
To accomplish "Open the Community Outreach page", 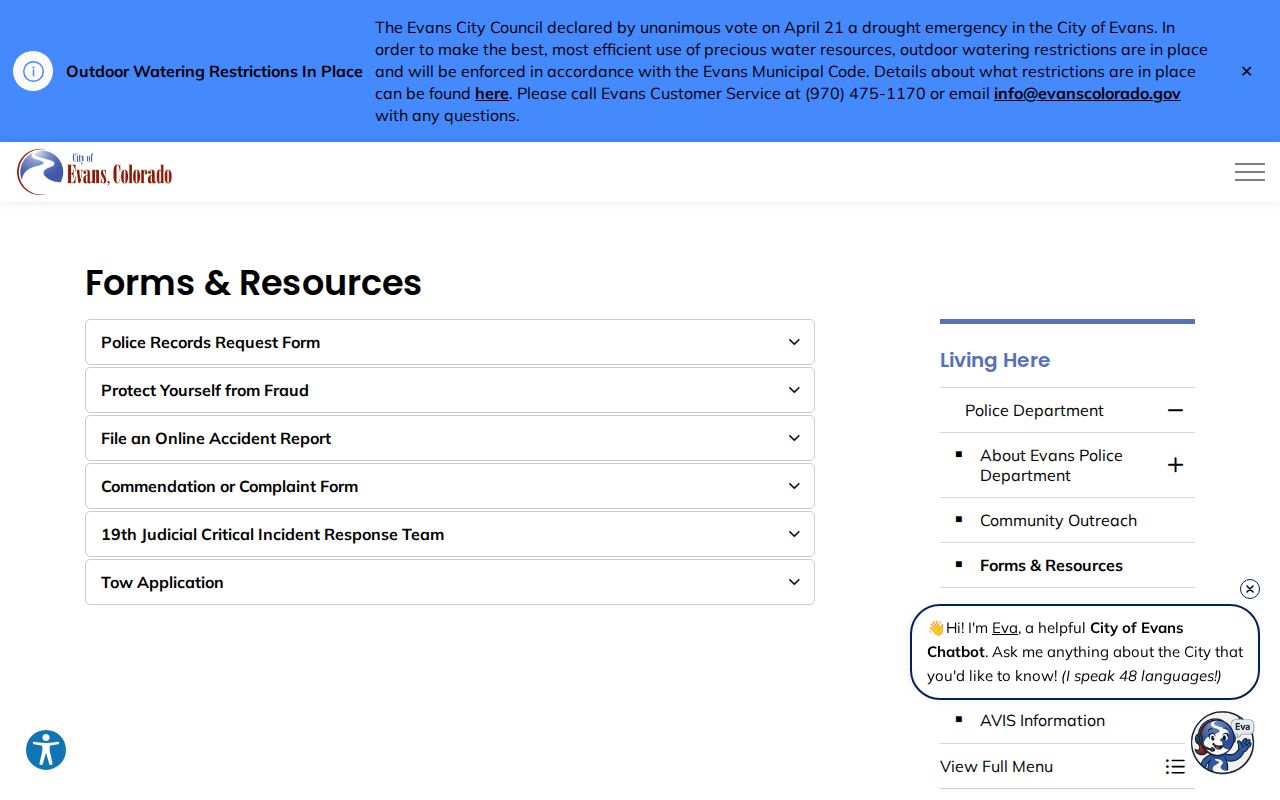I will [1058, 520].
